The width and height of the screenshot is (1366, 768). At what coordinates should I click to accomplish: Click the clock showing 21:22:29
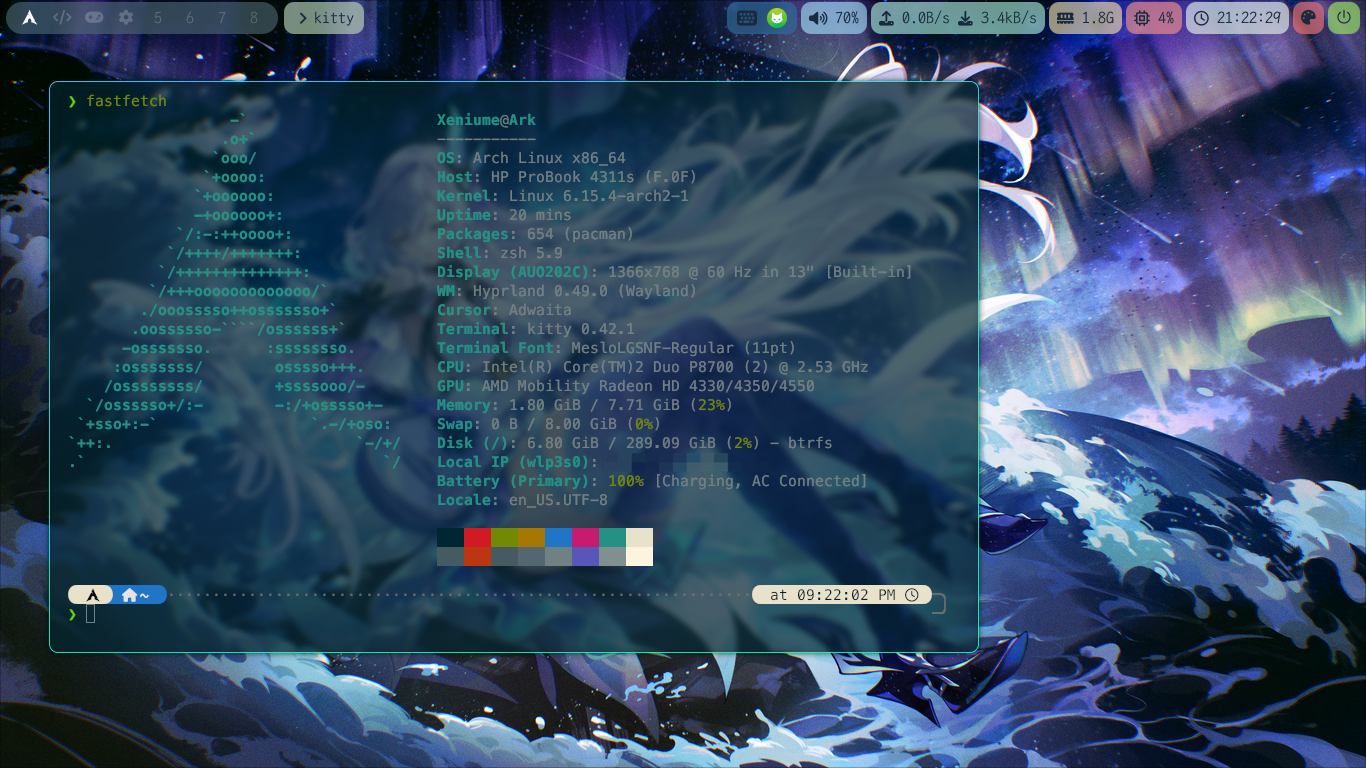pyautogui.click(x=1237, y=18)
